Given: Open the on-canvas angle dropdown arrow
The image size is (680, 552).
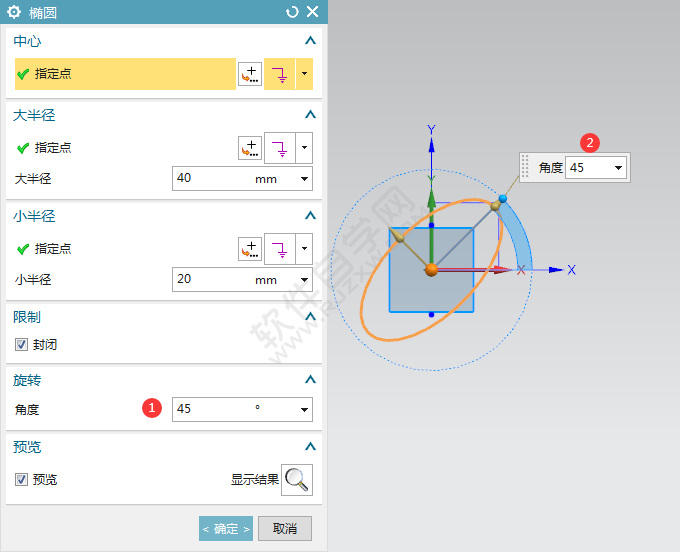Looking at the screenshot, I should (x=618, y=168).
